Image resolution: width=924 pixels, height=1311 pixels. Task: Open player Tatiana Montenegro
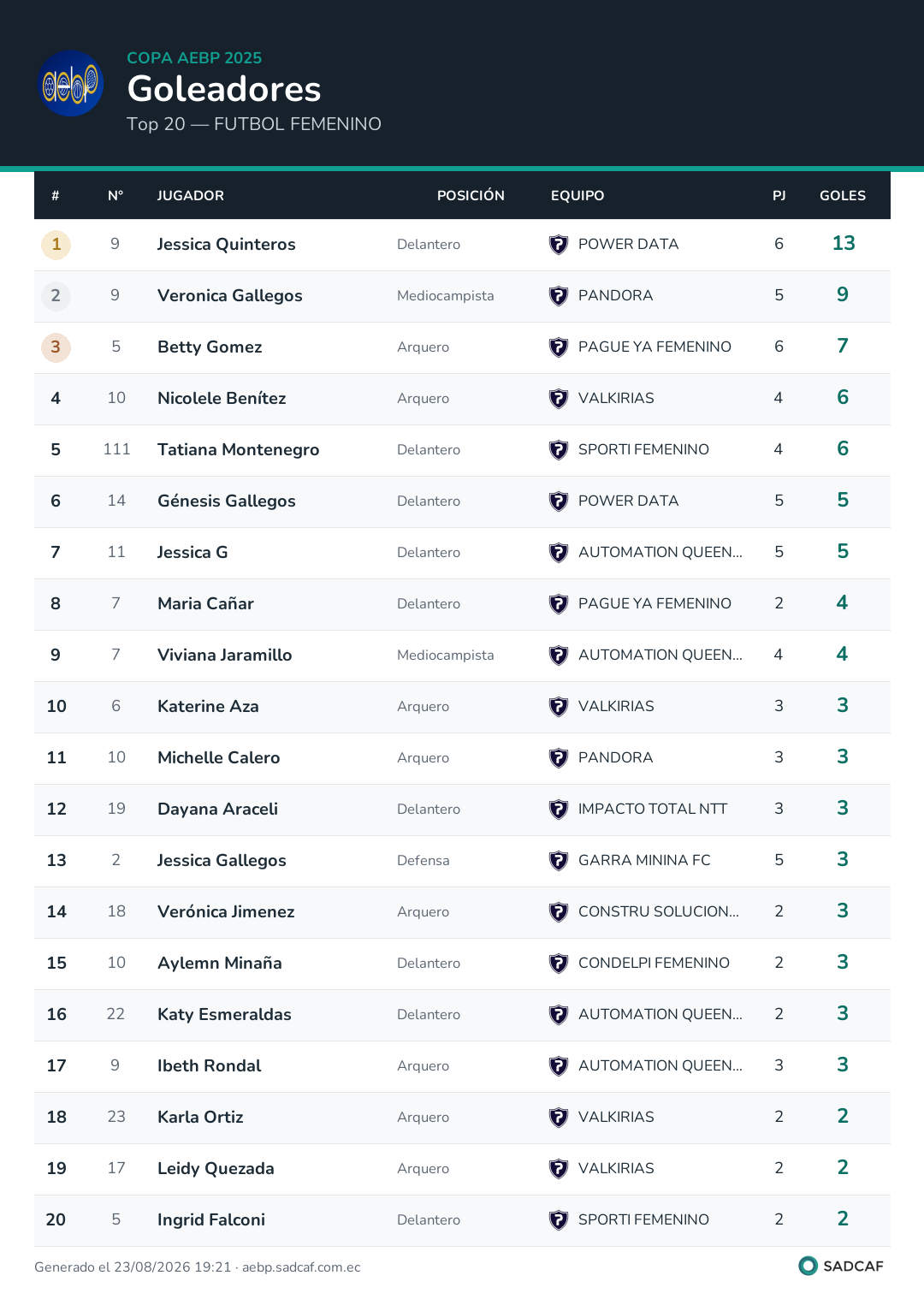pyautogui.click(x=239, y=450)
